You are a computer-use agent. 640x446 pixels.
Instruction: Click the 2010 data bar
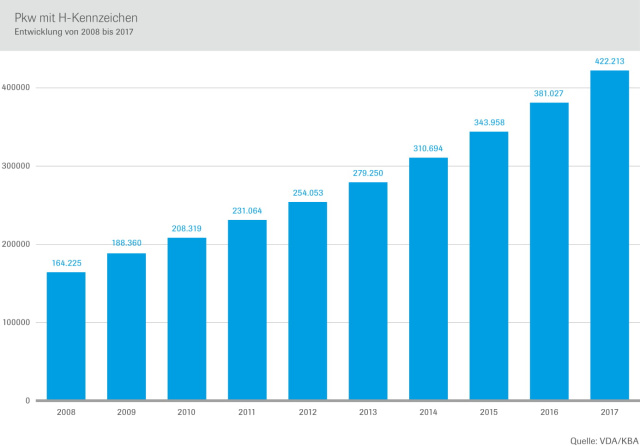tap(187, 319)
